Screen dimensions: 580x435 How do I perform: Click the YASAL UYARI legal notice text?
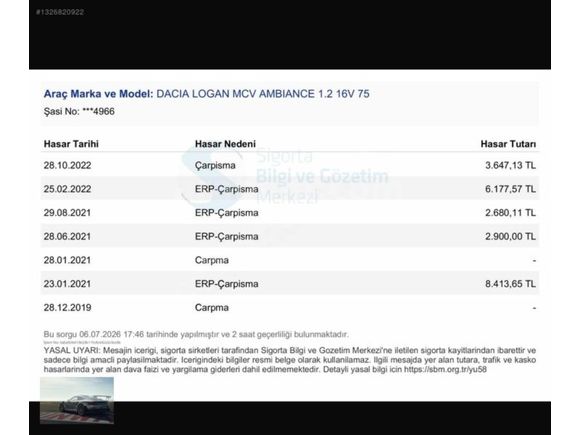[290, 360]
